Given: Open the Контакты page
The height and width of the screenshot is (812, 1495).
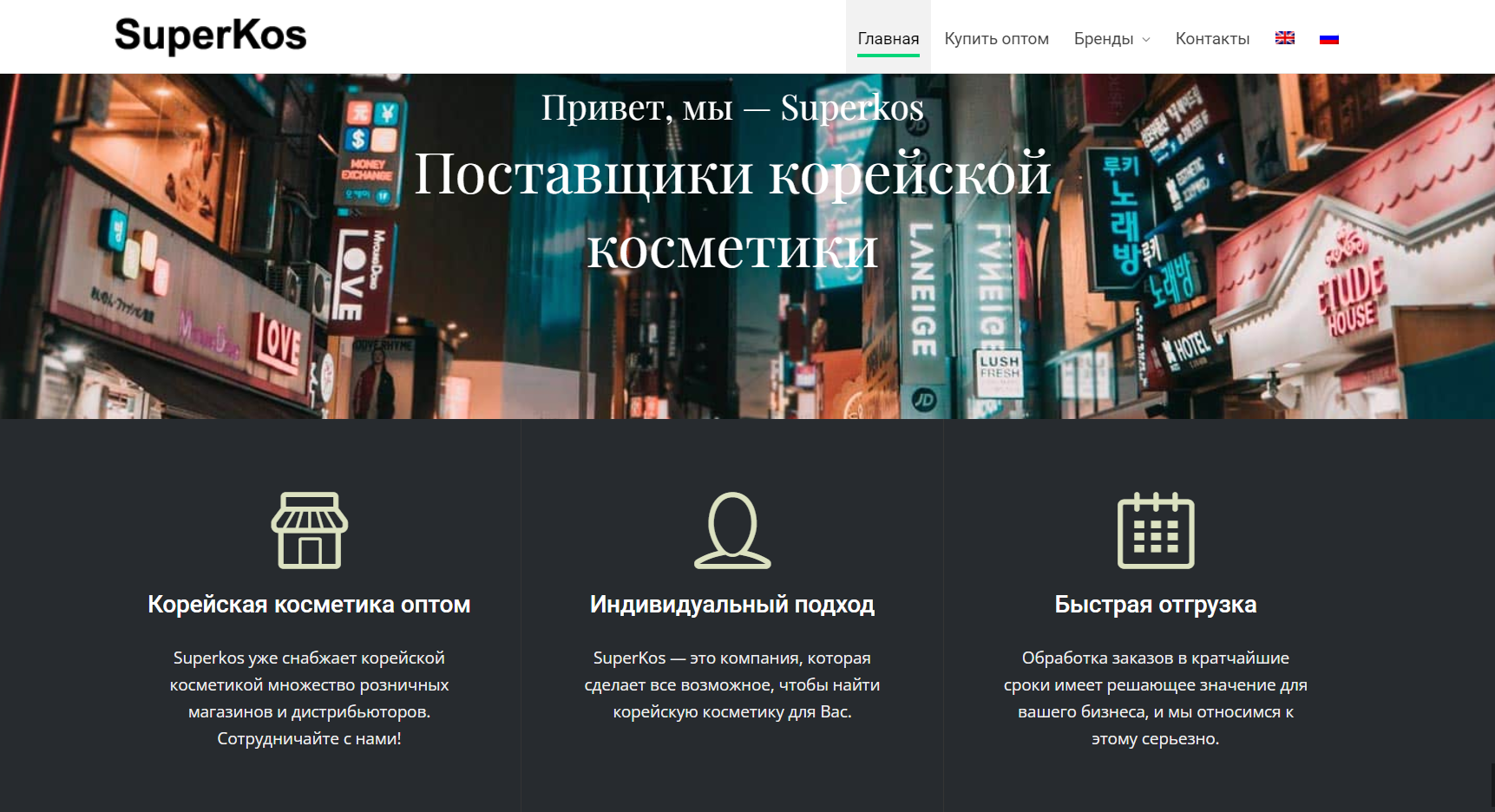Looking at the screenshot, I should point(1212,38).
